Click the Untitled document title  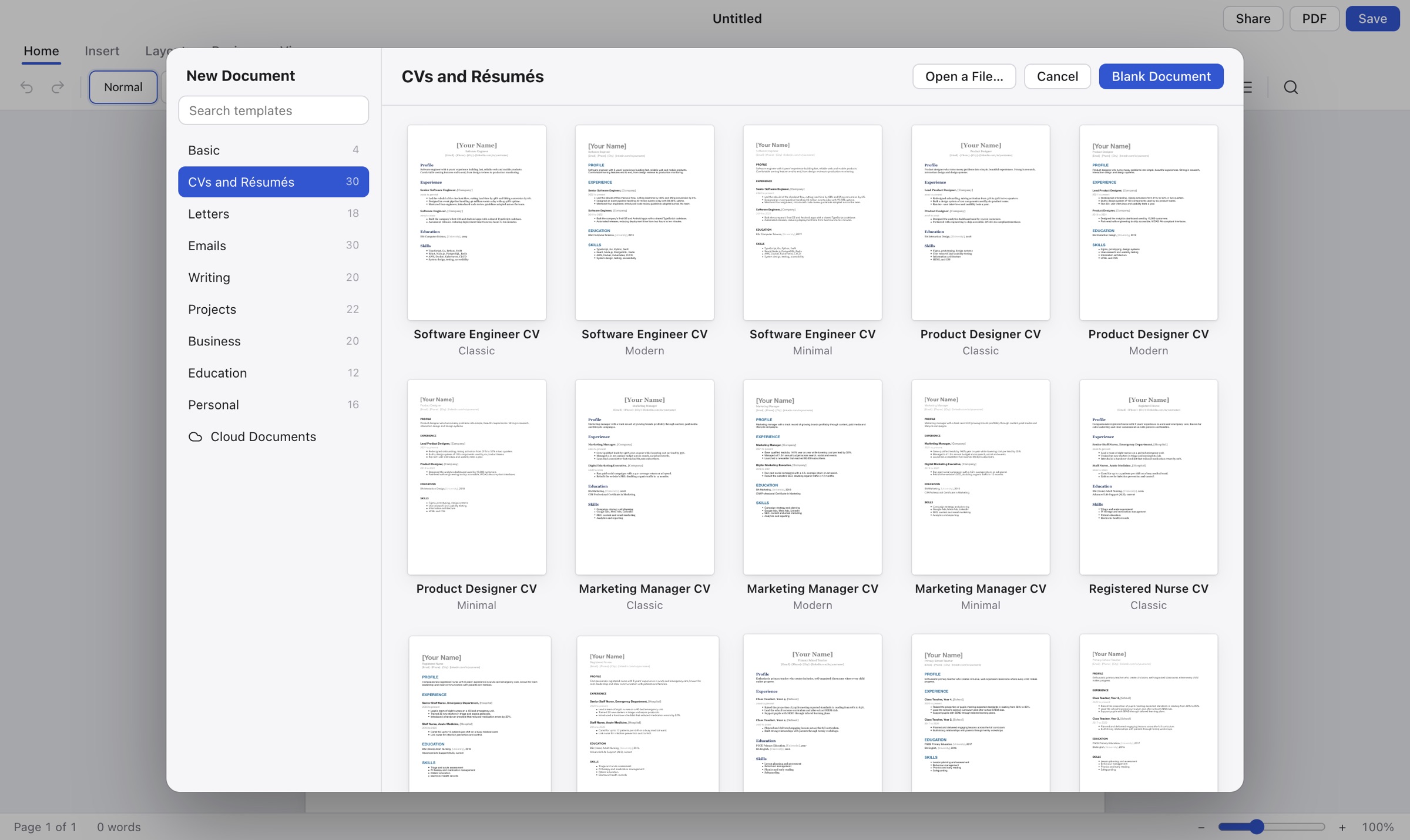pos(737,19)
